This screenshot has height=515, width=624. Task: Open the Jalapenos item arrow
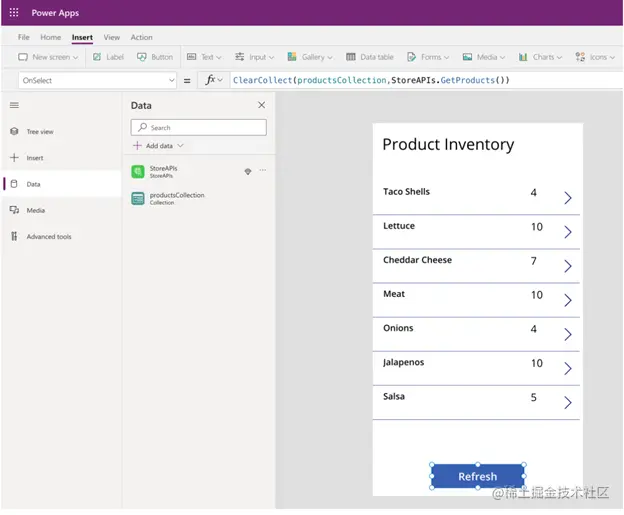[568, 369]
